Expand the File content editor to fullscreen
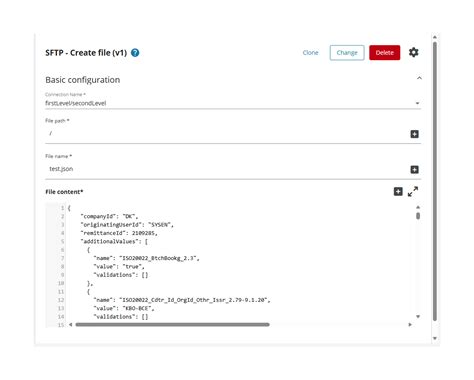 point(413,191)
